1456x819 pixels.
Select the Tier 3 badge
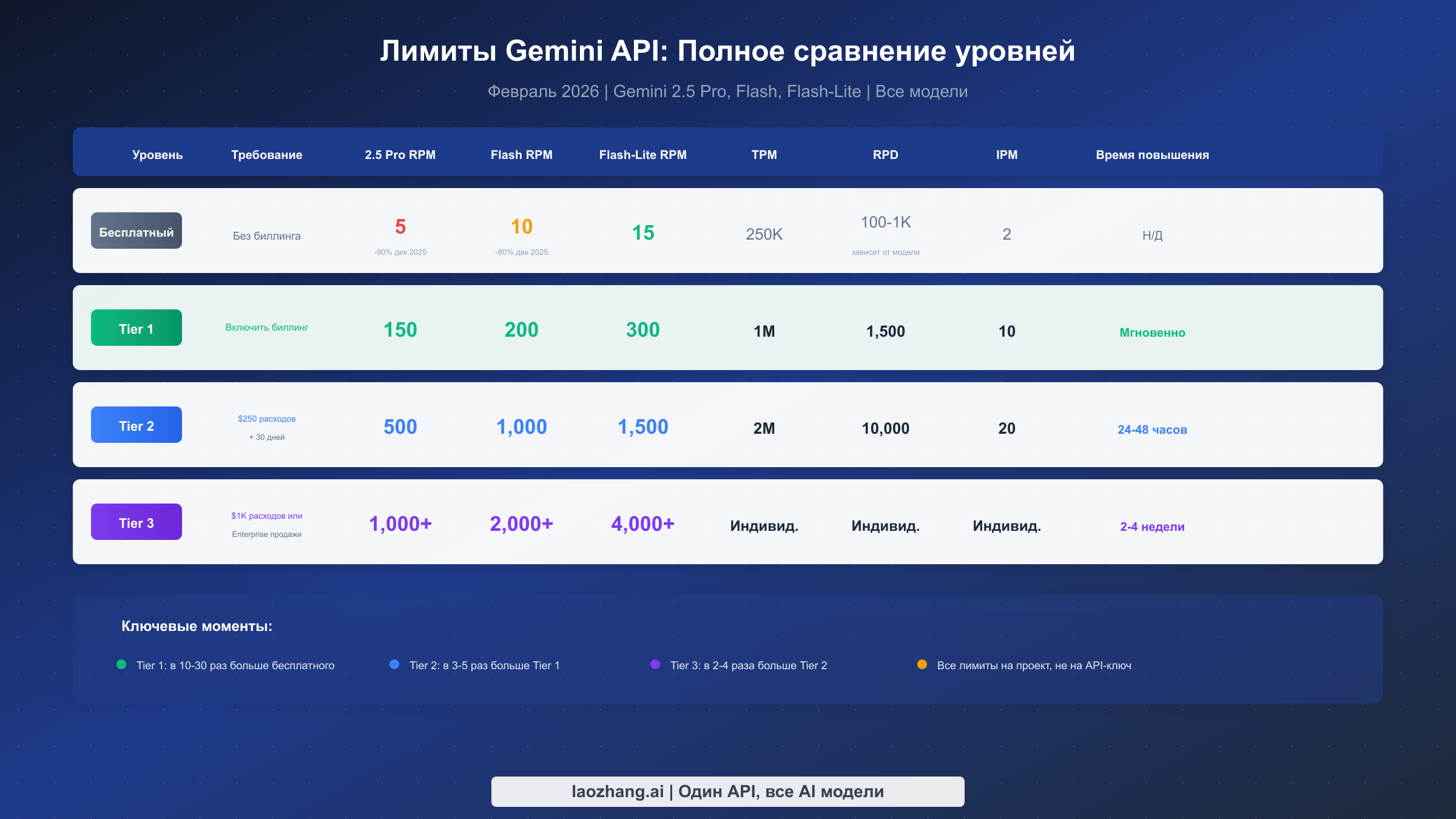point(136,521)
